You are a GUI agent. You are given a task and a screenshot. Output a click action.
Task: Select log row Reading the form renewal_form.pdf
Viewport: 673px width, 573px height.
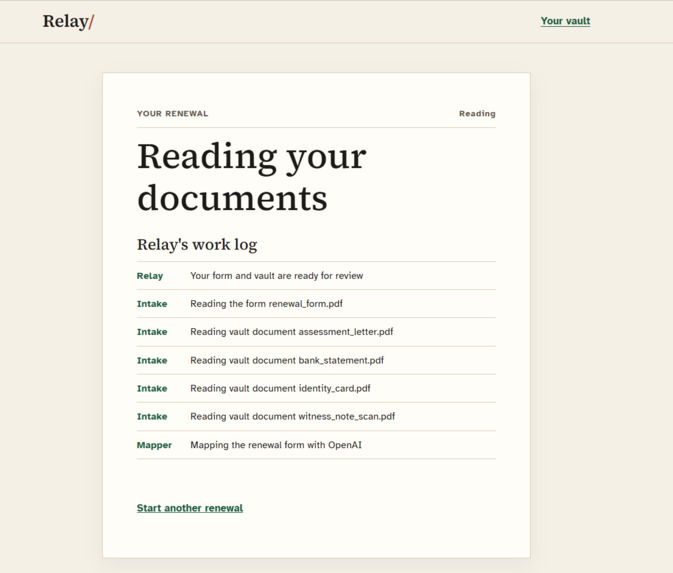point(316,304)
